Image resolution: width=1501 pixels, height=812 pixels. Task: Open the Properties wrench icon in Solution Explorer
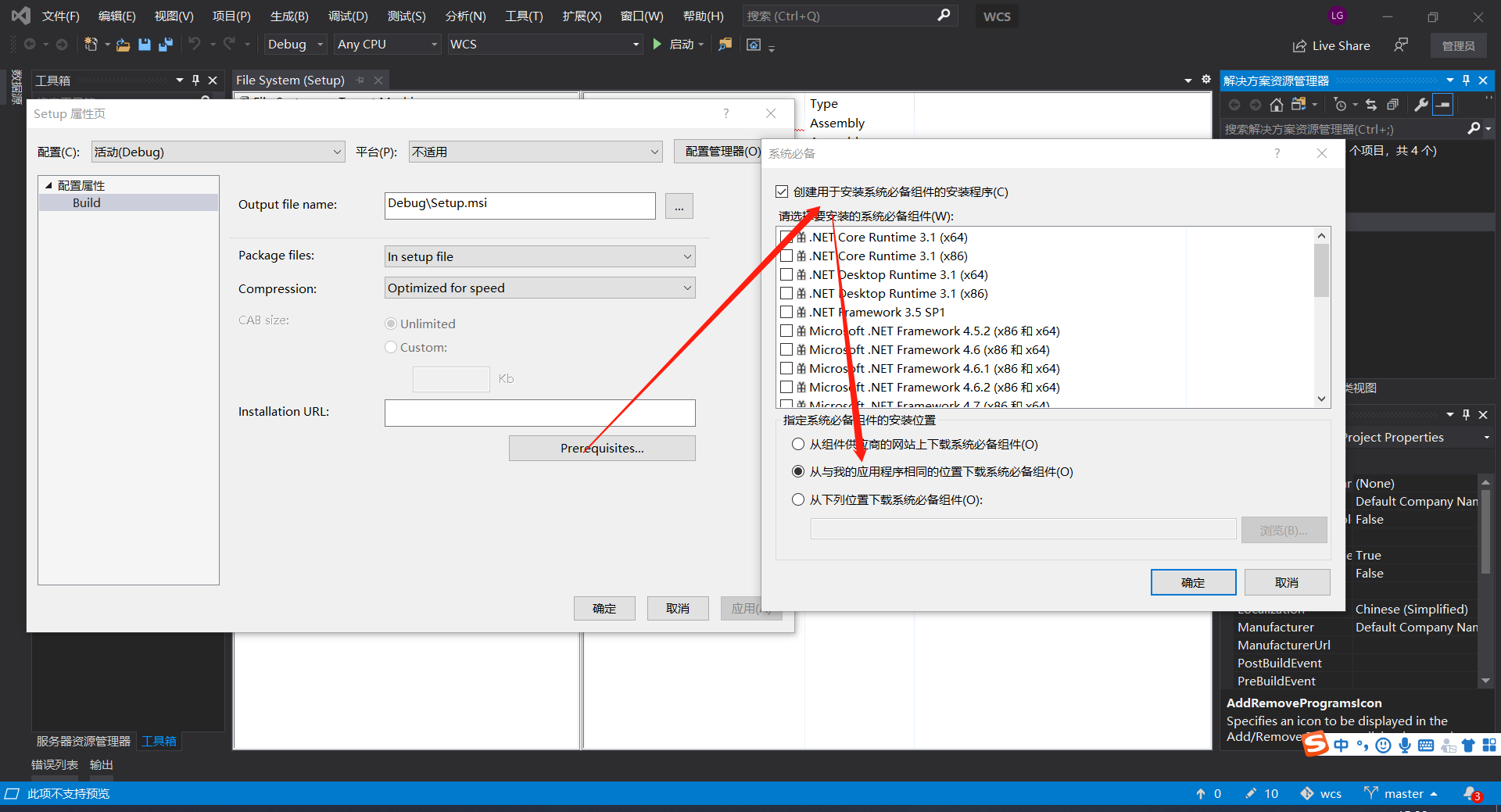pyautogui.click(x=1420, y=105)
